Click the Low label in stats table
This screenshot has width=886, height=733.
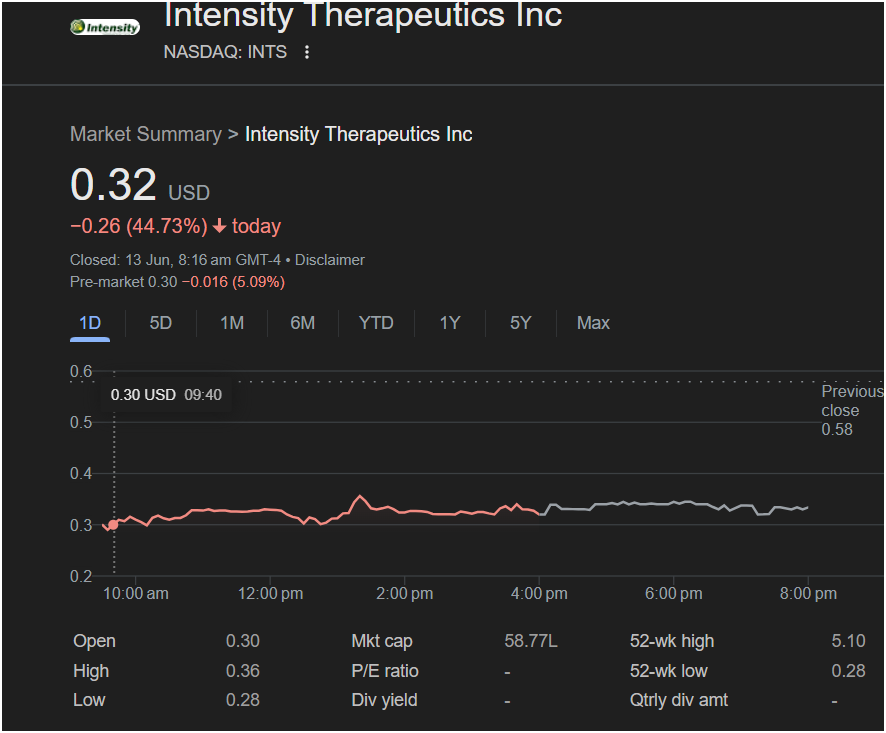click(89, 700)
